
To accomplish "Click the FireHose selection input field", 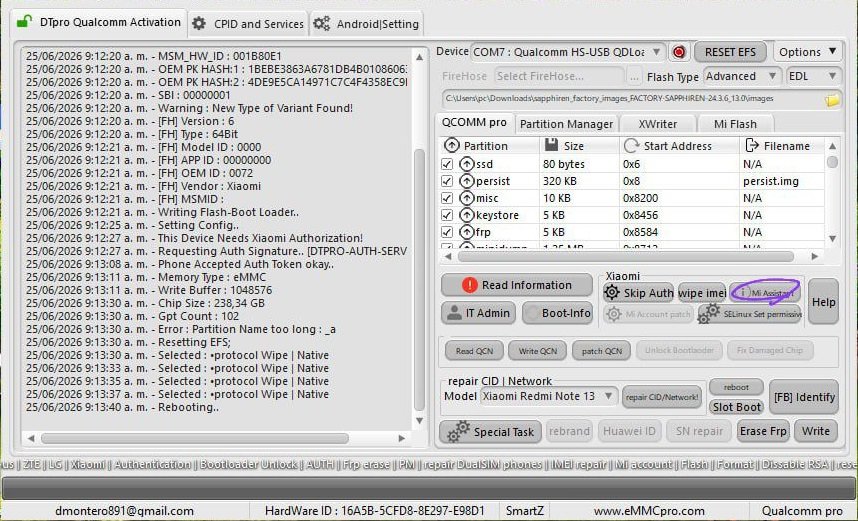I will (x=559, y=77).
